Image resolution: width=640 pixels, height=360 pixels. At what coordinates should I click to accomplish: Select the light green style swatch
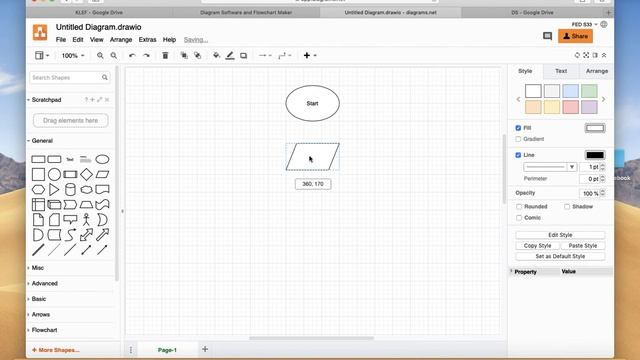(x=589, y=91)
